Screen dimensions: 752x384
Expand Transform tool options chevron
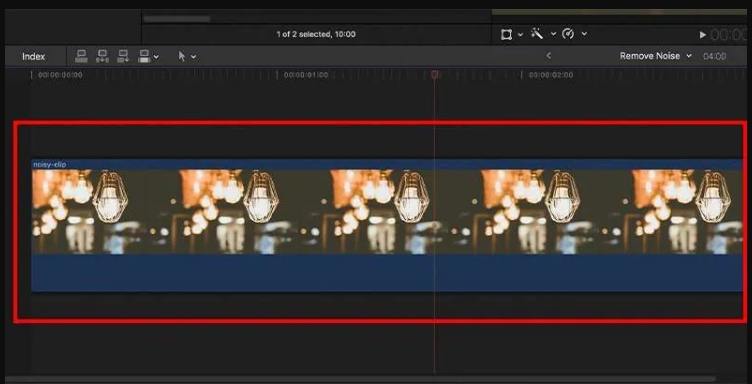pyautogui.click(x=520, y=34)
